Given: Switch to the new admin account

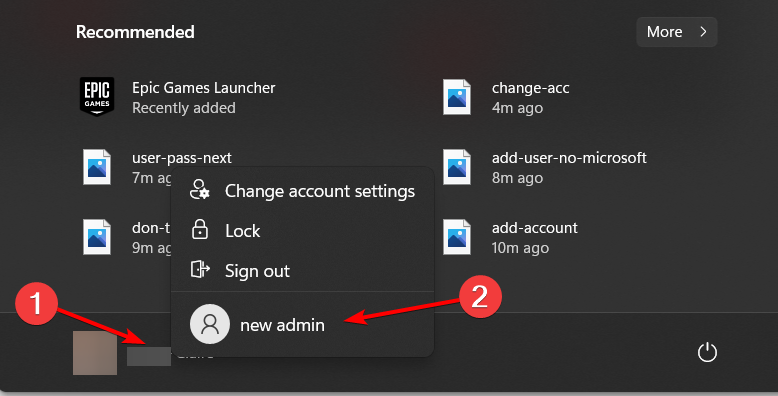Looking at the screenshot, I should pyautogui.click(x=303, y=325).
